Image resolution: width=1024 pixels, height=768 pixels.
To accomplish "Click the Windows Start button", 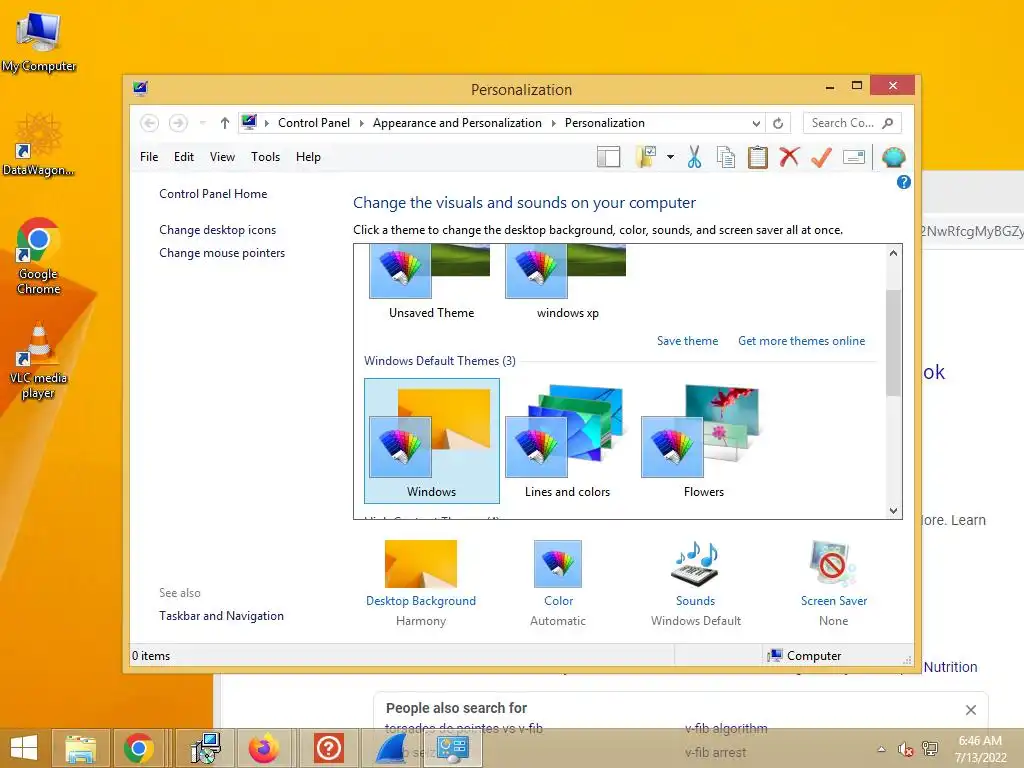I will [x=24, y=748].
